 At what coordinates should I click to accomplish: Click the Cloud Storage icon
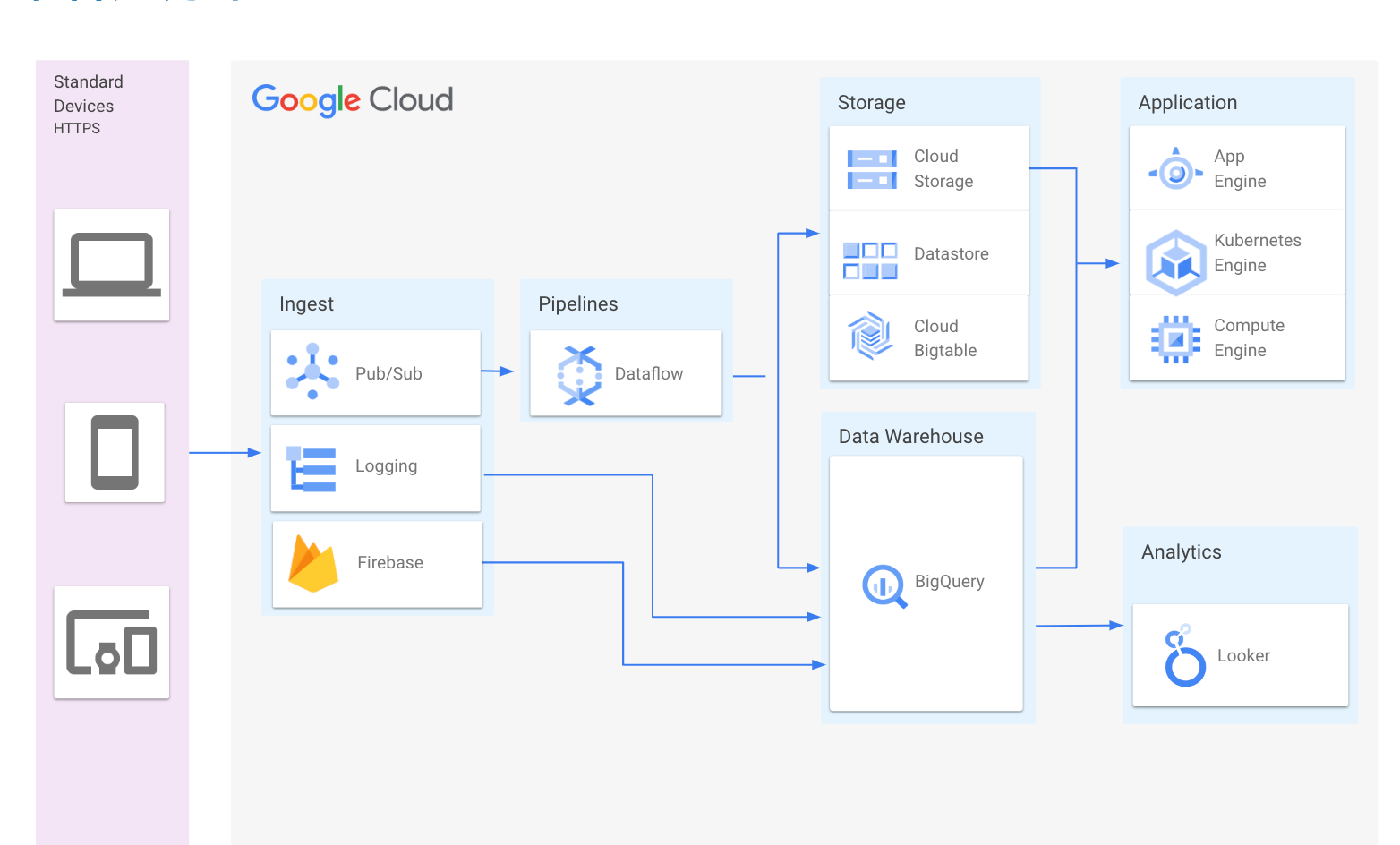point(872,169)
